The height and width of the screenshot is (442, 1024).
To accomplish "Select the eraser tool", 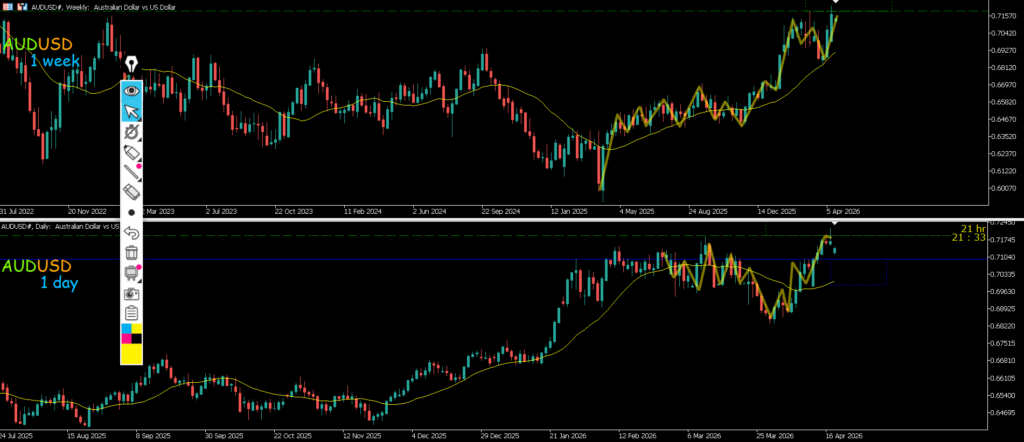I will click(131, 191).
